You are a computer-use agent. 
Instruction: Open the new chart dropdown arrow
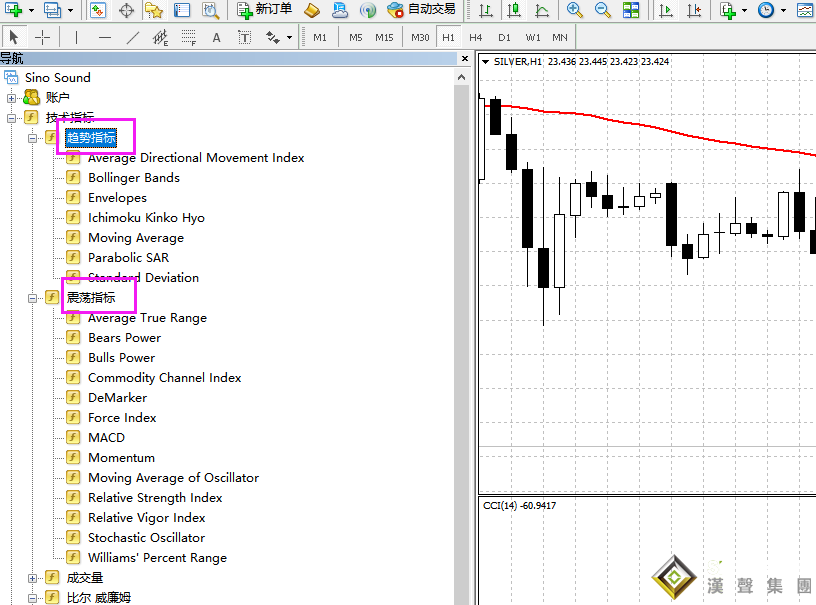click(32, 10)
